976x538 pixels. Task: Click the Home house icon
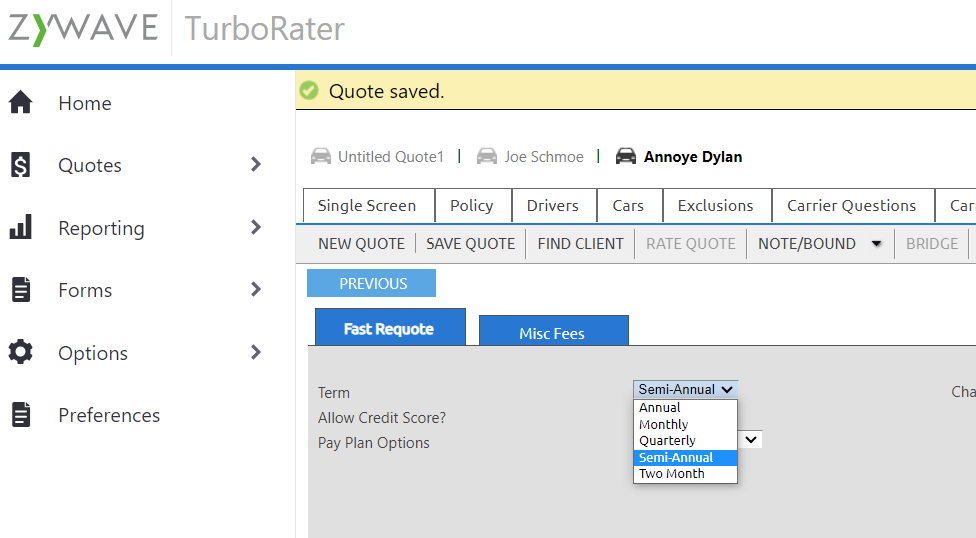click(21, 102)
